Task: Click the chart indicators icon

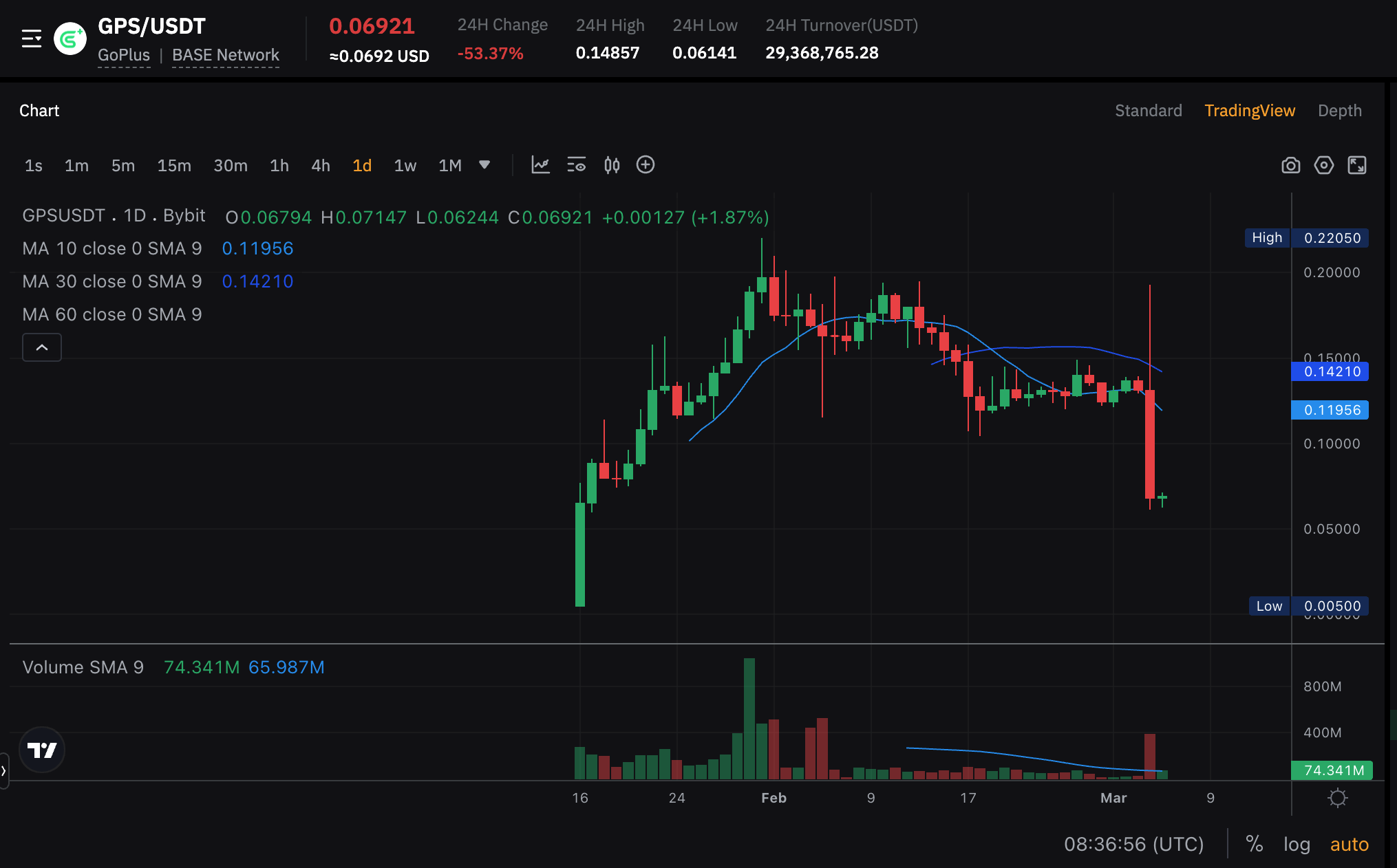Action: 540,165
